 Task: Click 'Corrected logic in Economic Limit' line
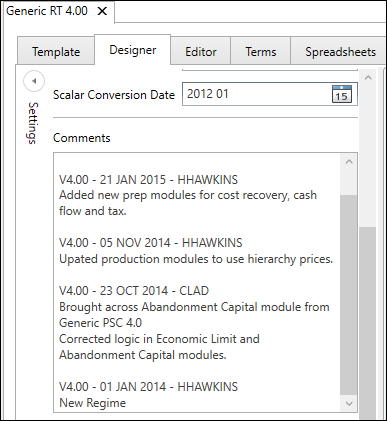[x=159, y=339]
